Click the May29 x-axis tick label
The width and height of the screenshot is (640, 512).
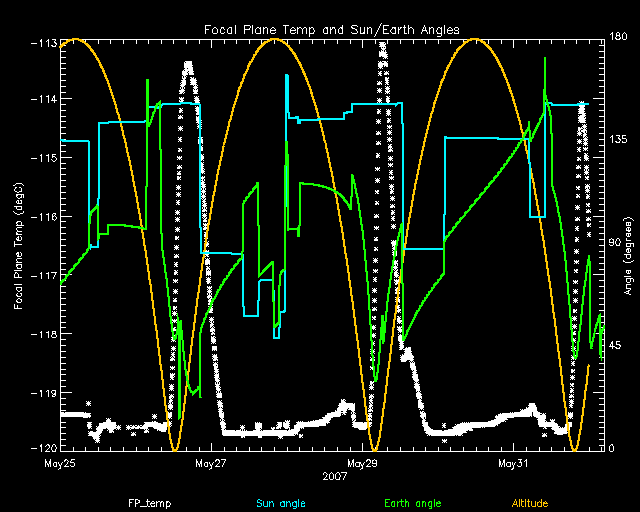tap(362, 464)
